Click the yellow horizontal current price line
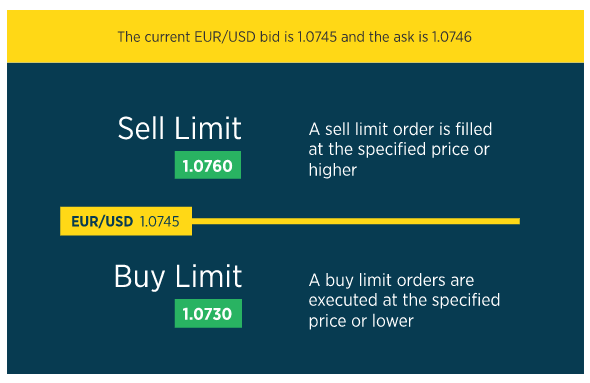This screenshot has width=590, height=383. pos(356,221)
